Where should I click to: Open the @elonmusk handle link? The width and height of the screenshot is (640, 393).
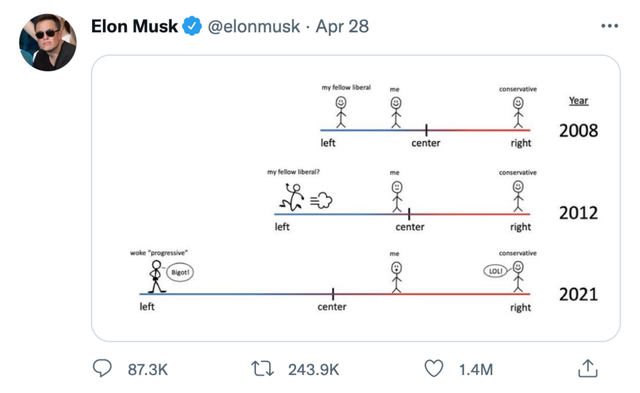click(x=254, y=27)
